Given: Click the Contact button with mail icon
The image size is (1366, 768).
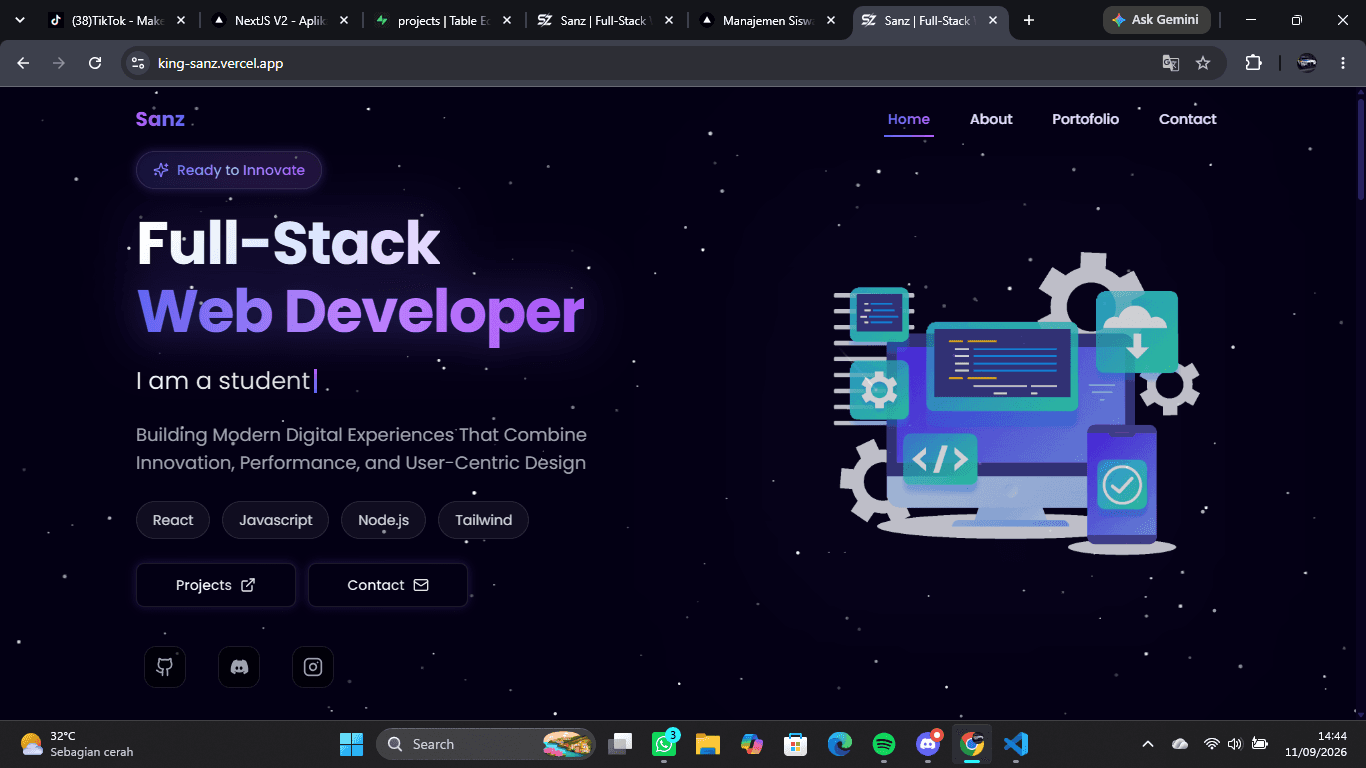Looking at the screenshot, I should click(388, 585).
